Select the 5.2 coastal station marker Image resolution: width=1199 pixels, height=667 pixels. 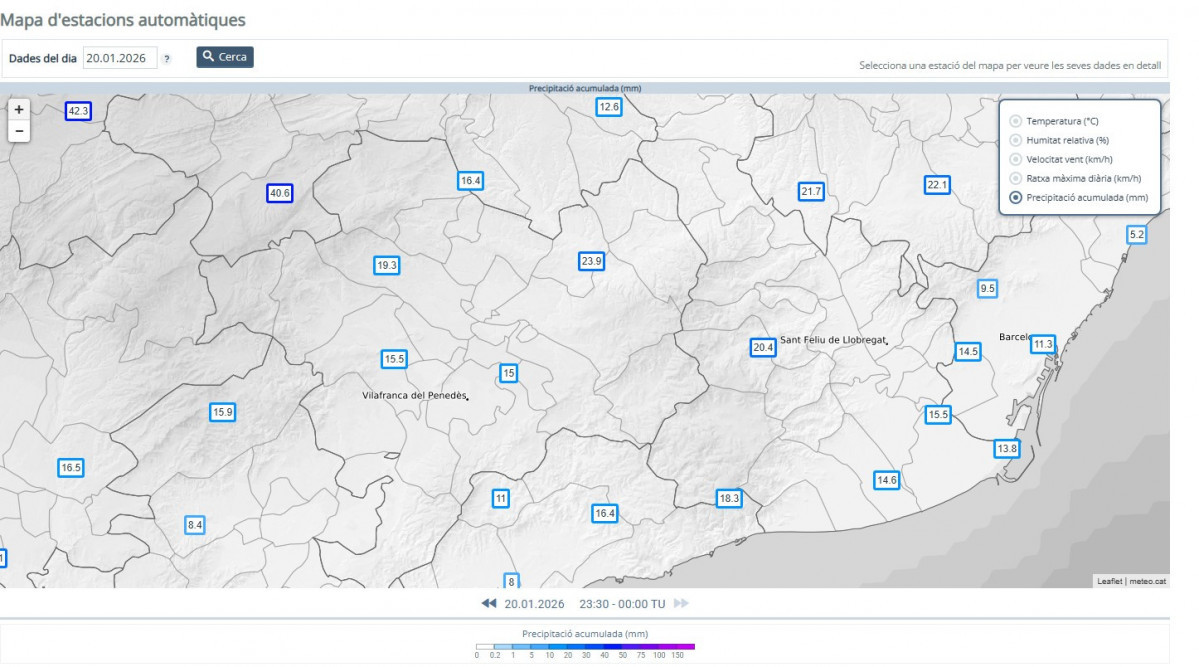tap(1136, 235)
